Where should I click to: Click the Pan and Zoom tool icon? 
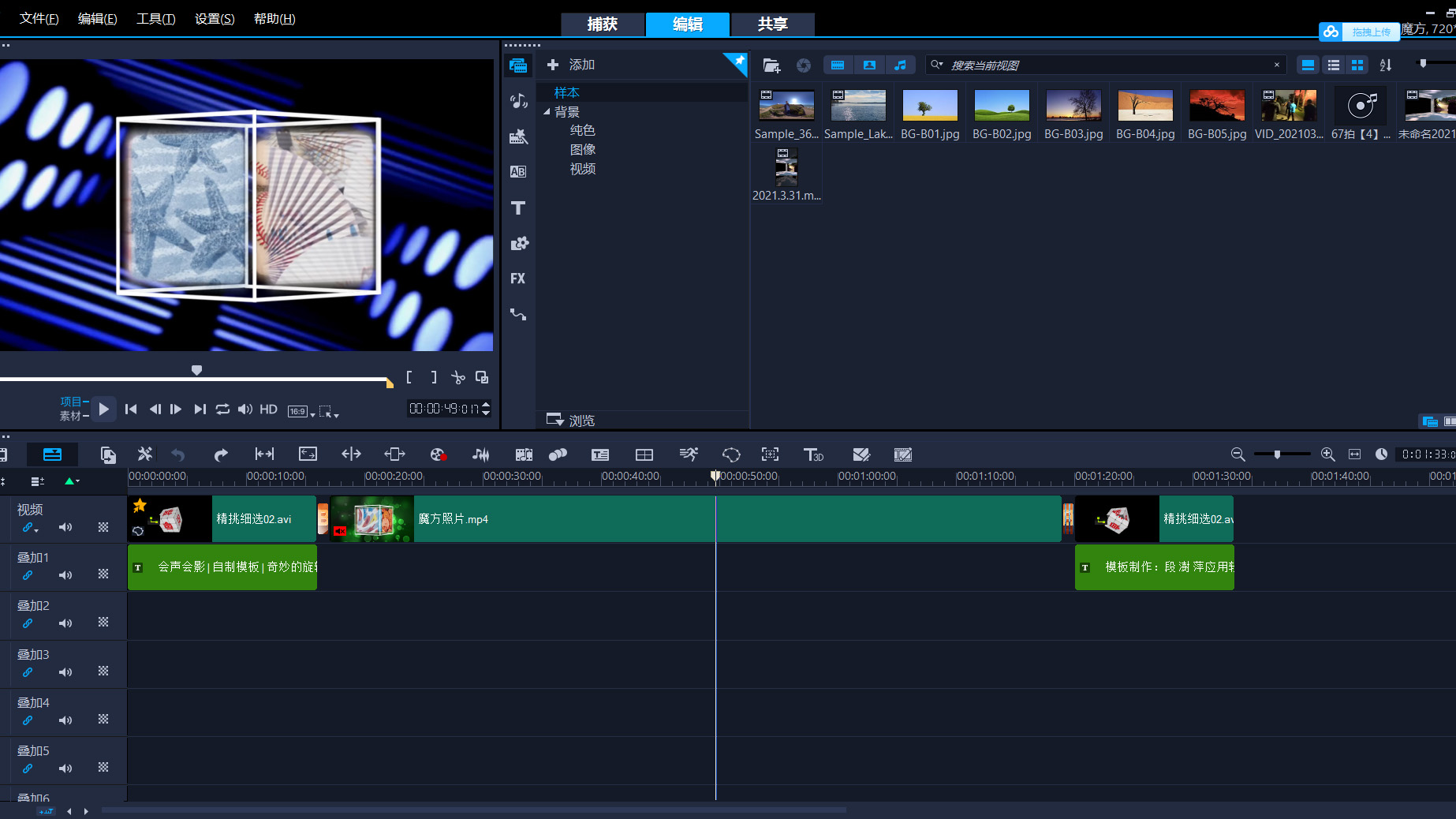(x=770, y=454)
